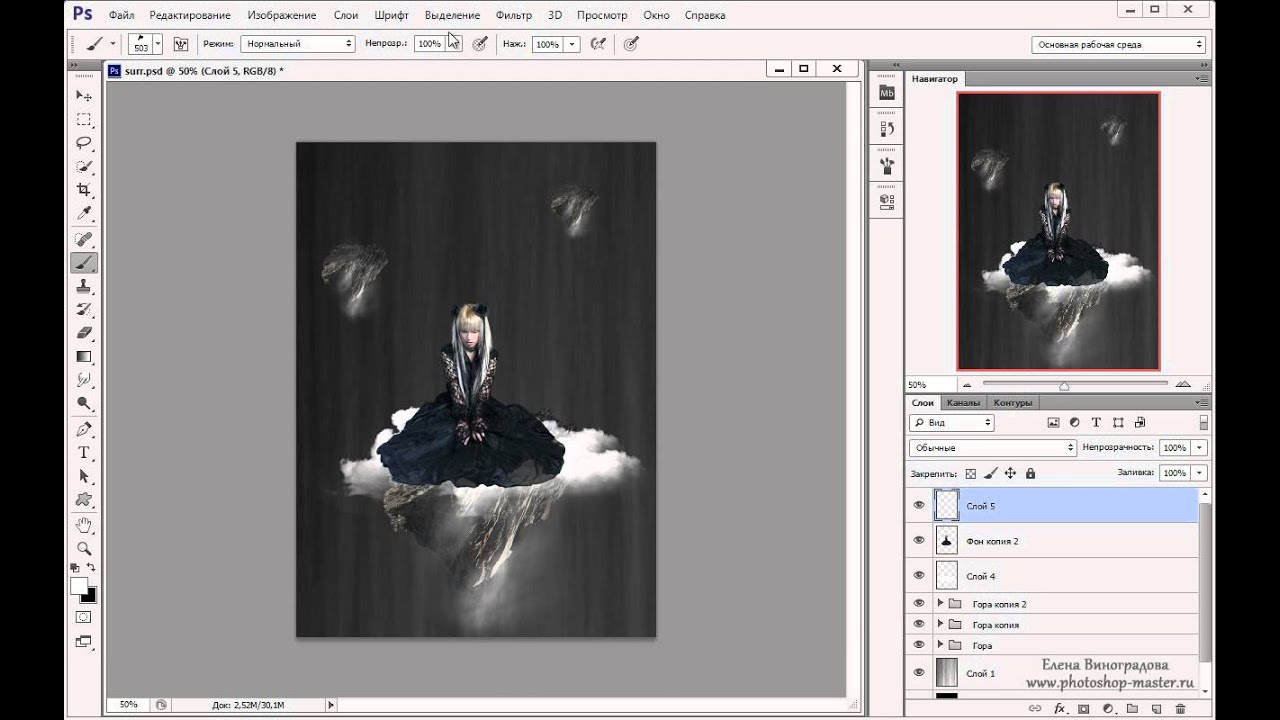Add a layer mask
The height and width of the screenshot is (720, 1280).
(1083, 709)
